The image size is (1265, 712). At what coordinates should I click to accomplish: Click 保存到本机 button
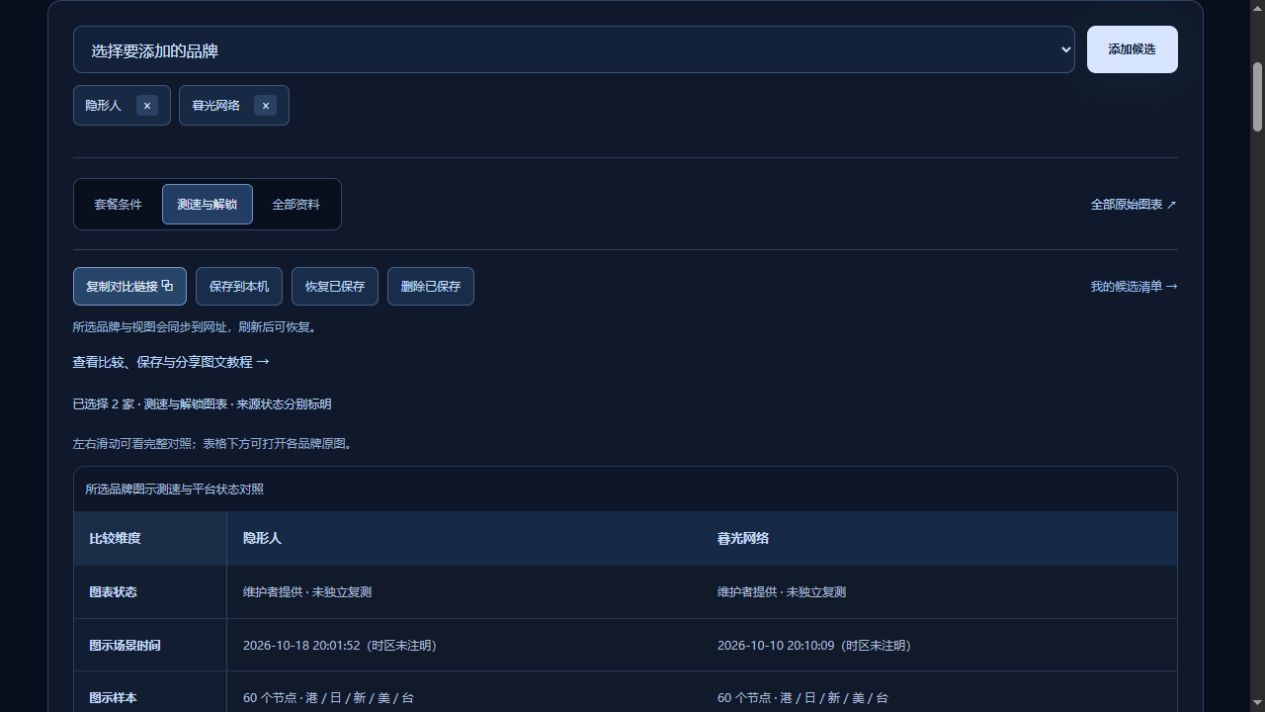[239, 286]
